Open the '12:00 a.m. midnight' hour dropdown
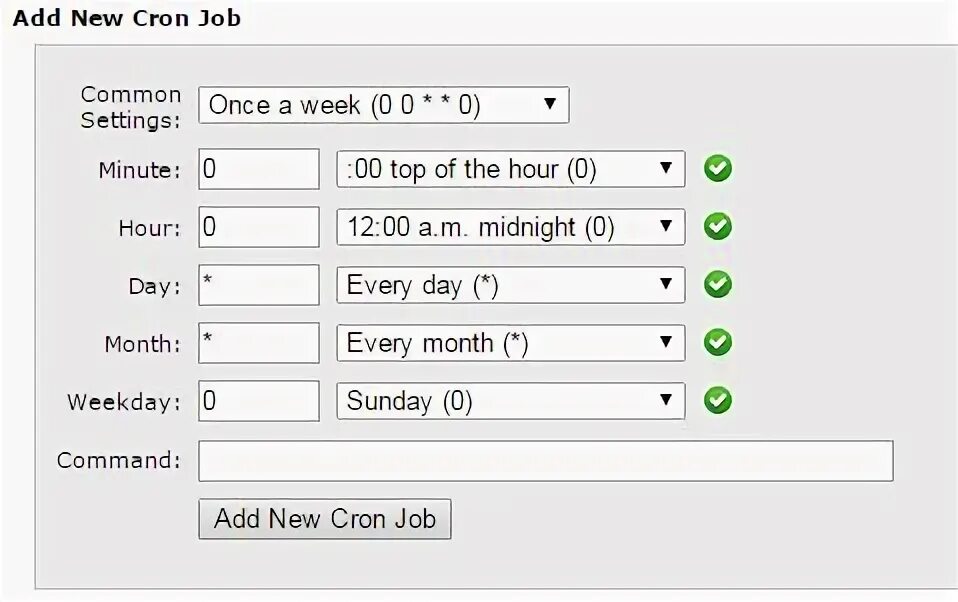This screenshot has height=602, width=958. [510, 227]
